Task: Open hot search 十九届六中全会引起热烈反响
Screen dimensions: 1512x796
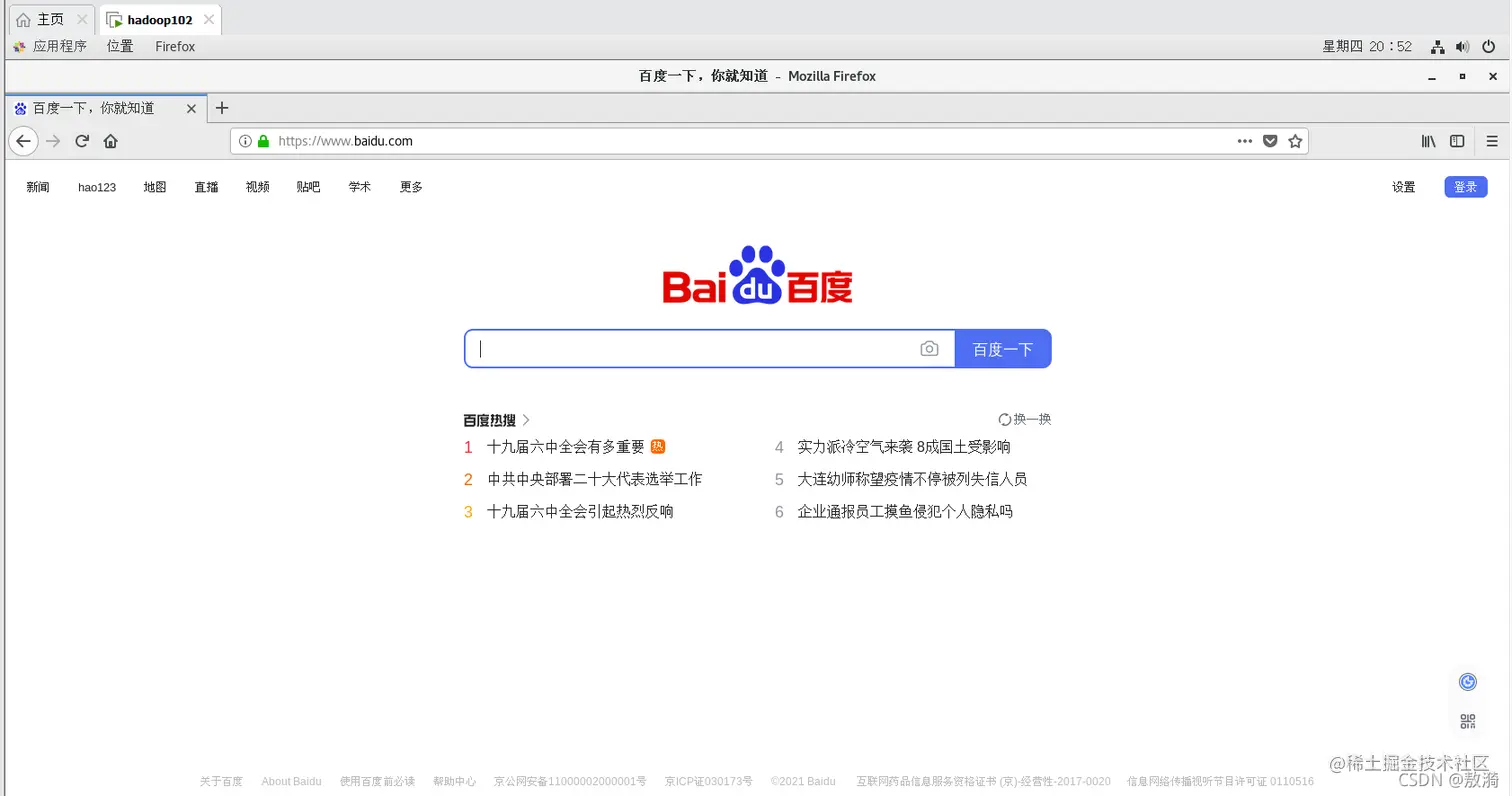Action: [580, 511]
